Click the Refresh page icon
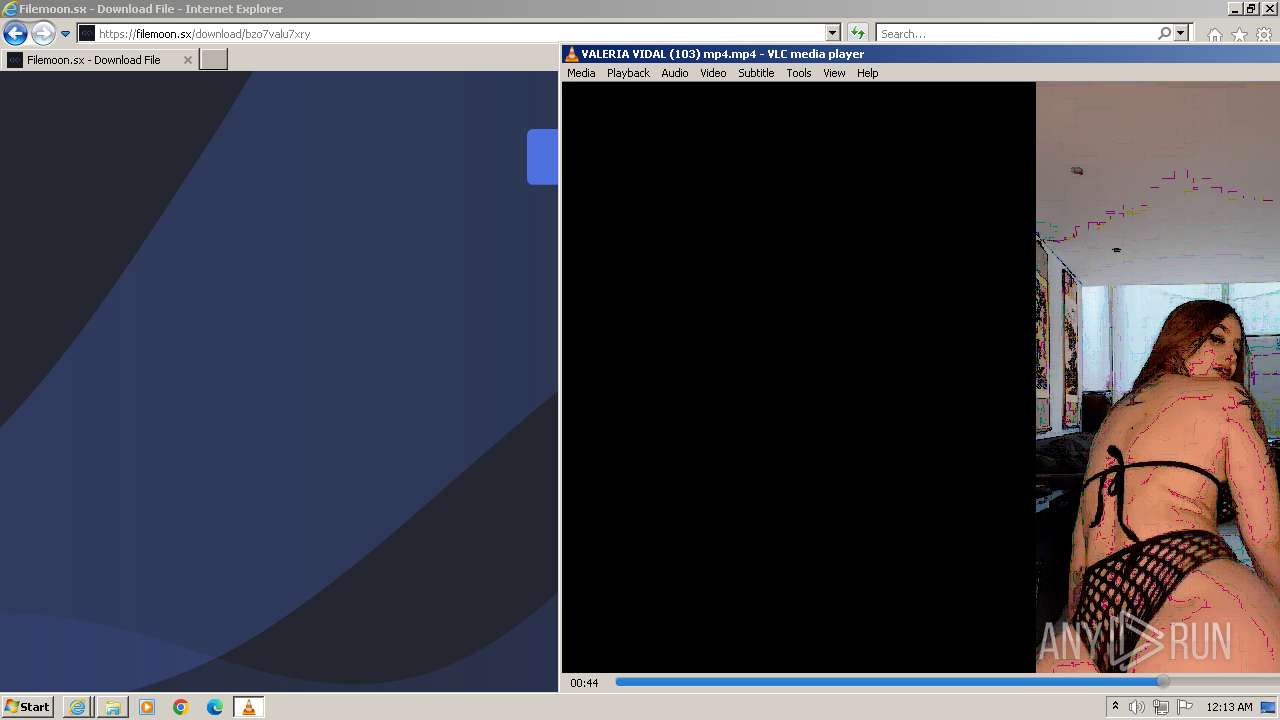This screenshot has height=720, width=1280. point(857,34)
